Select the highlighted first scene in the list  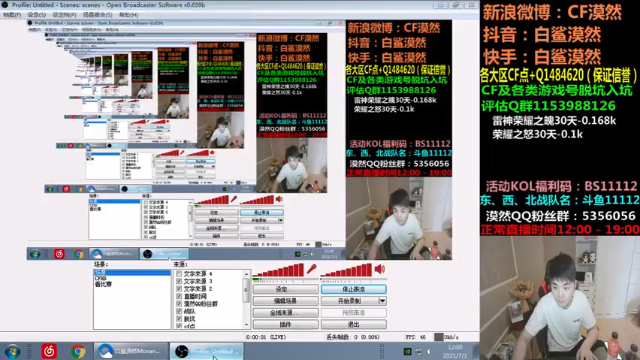[132, 272]
